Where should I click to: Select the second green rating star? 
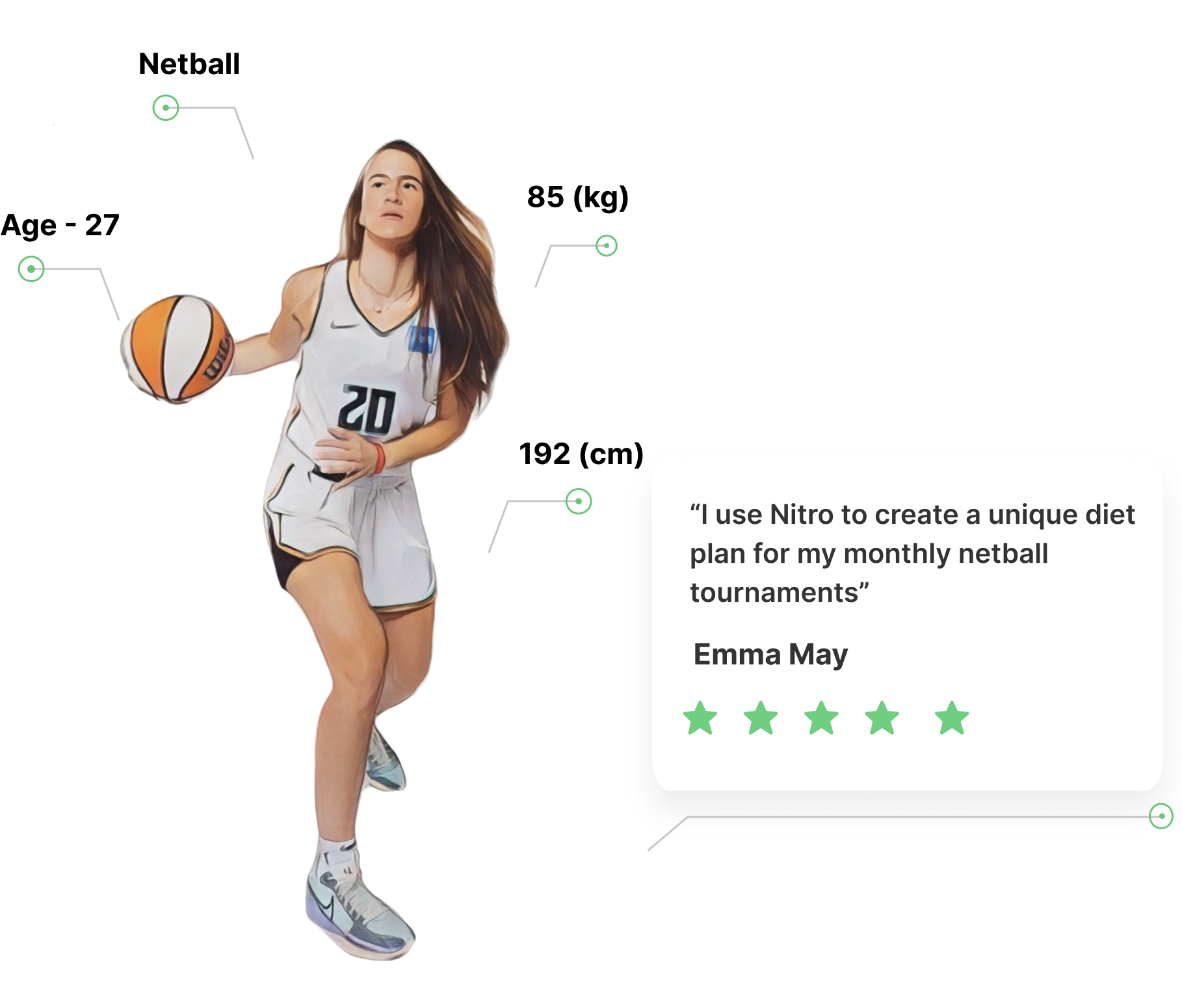[761, 718]
